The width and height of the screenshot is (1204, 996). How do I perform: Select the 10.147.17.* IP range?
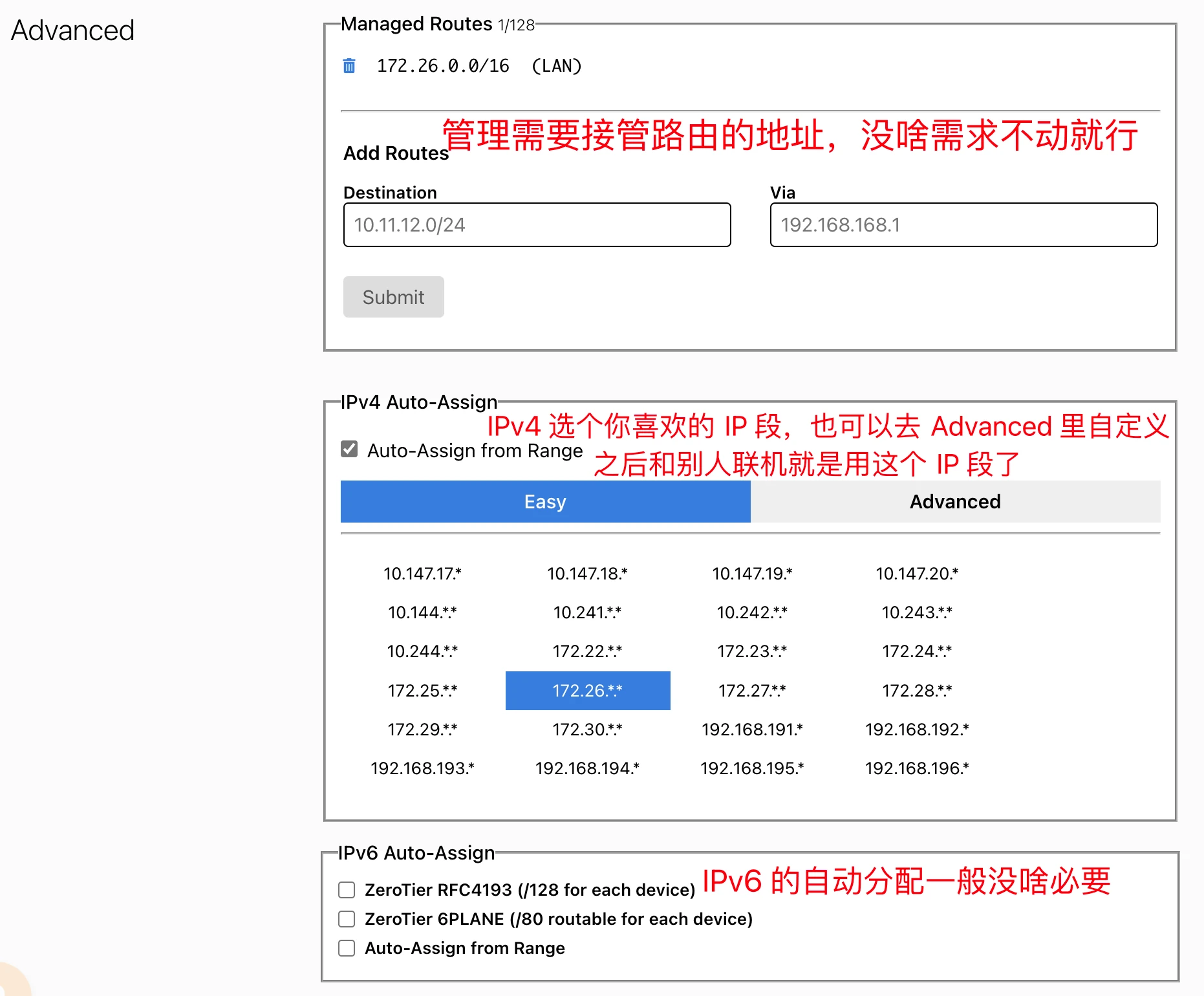point(422,574)
